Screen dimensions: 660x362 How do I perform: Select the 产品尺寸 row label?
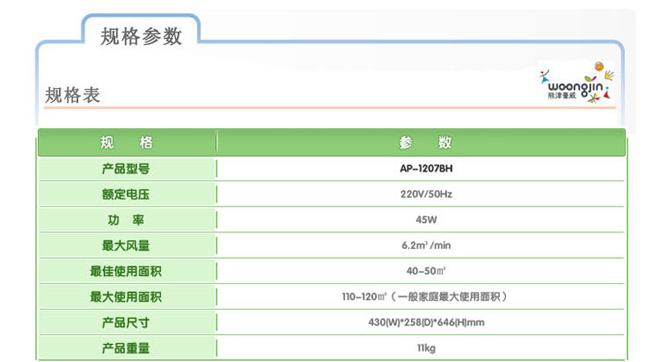[126, 323]
